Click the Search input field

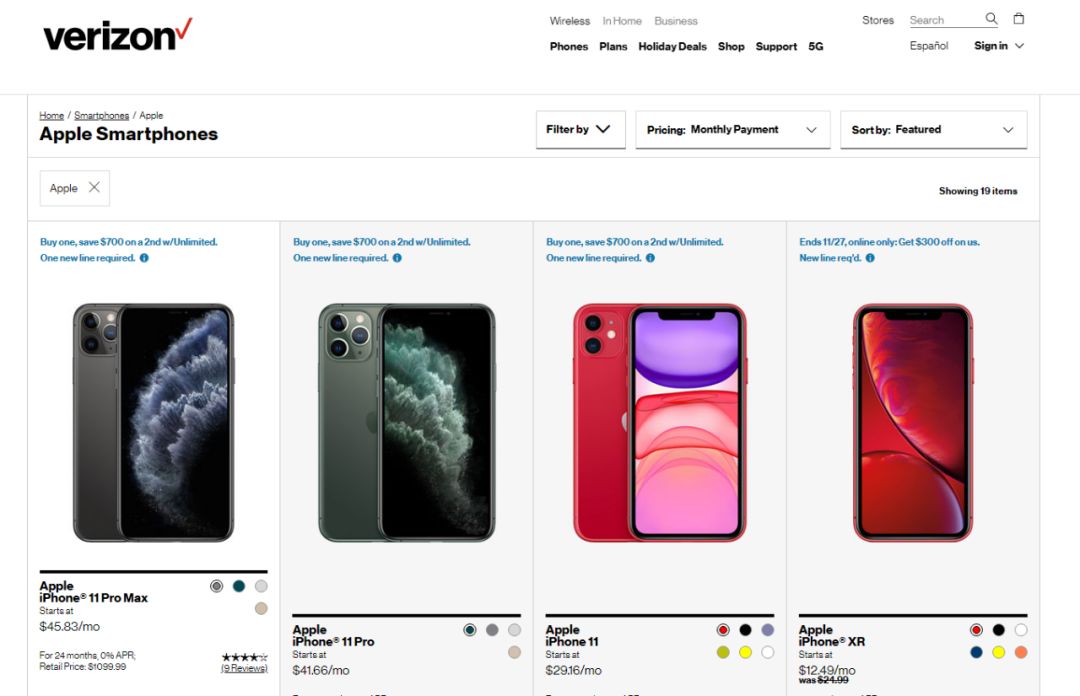(945, 20)
